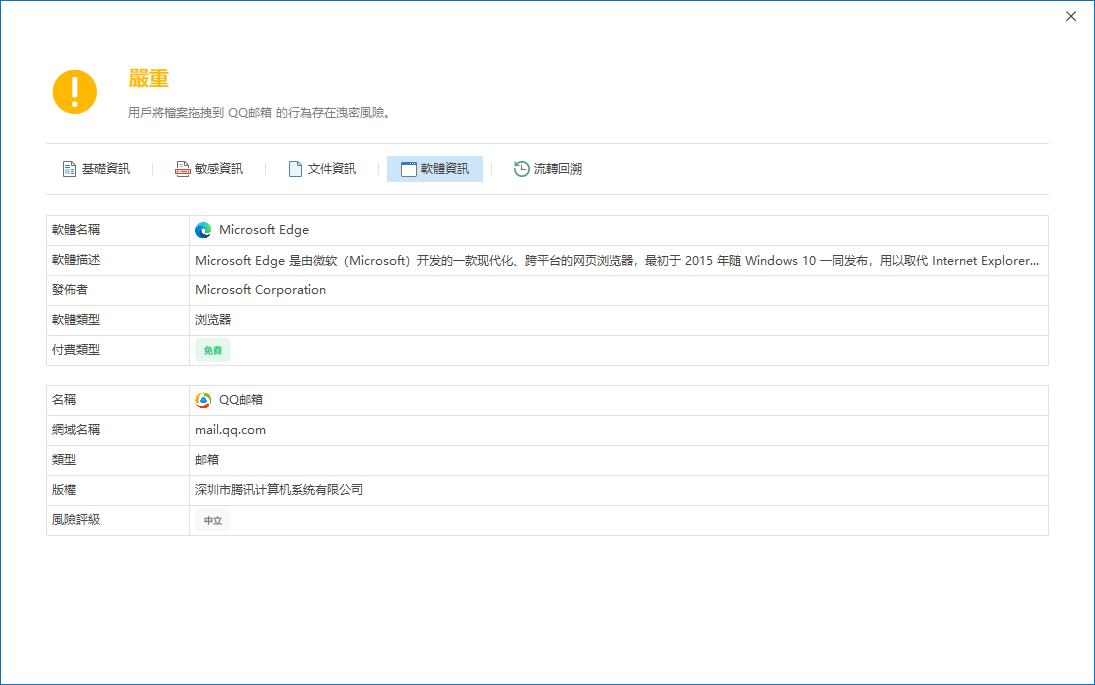
Task: Click the Microsoft Corporation publisher value
Action: coord(260,290)
